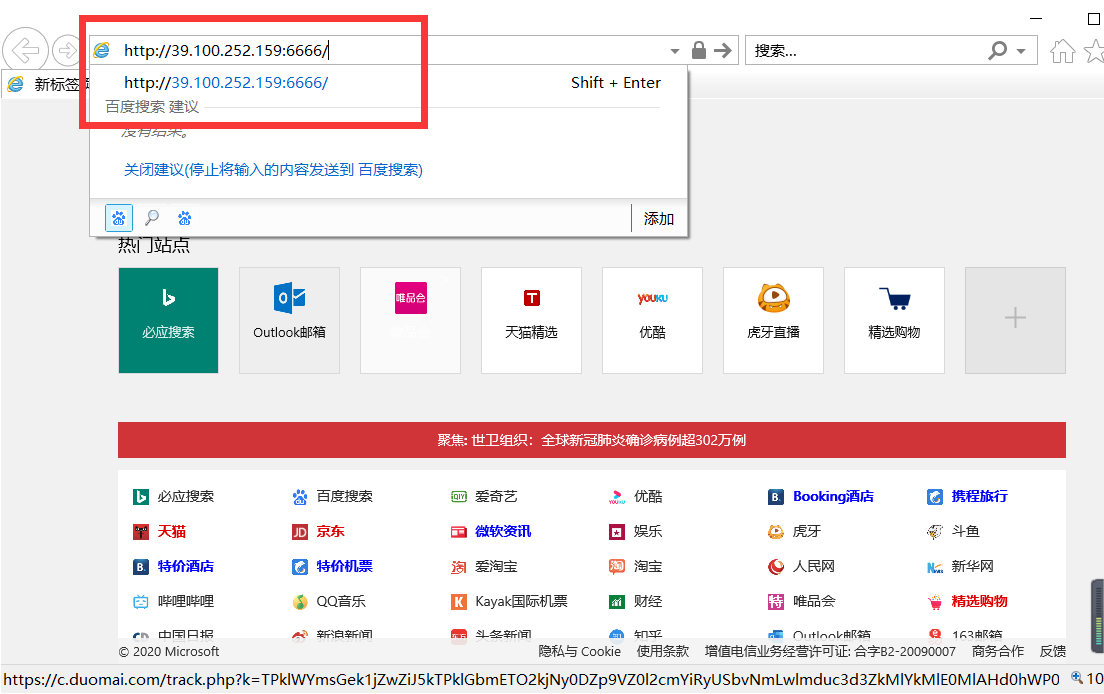Open the address bar history dropdown arrow
This screenshot has height=694, width=1104.
click(675, 51)
